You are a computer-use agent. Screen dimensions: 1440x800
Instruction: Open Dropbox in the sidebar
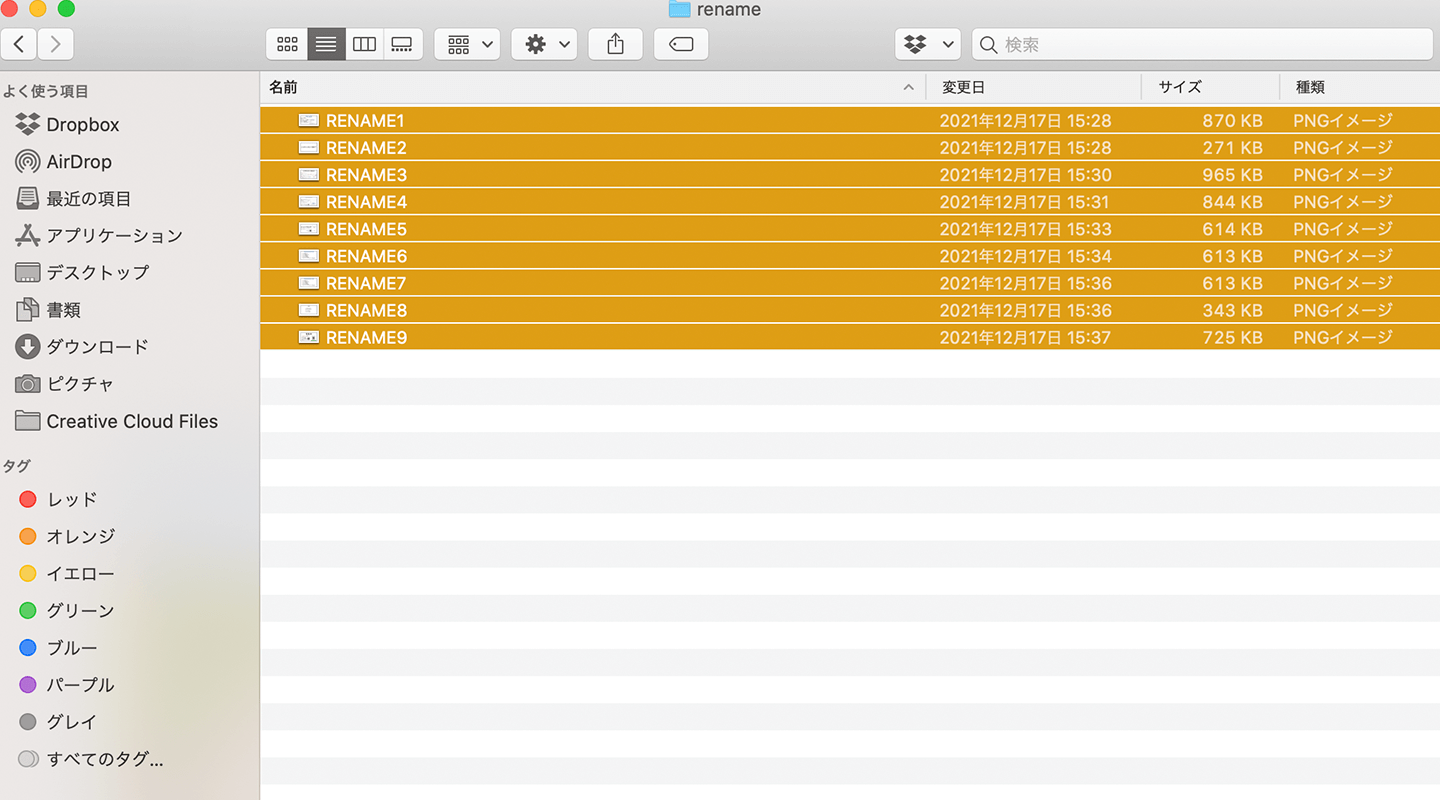(68, 125)
